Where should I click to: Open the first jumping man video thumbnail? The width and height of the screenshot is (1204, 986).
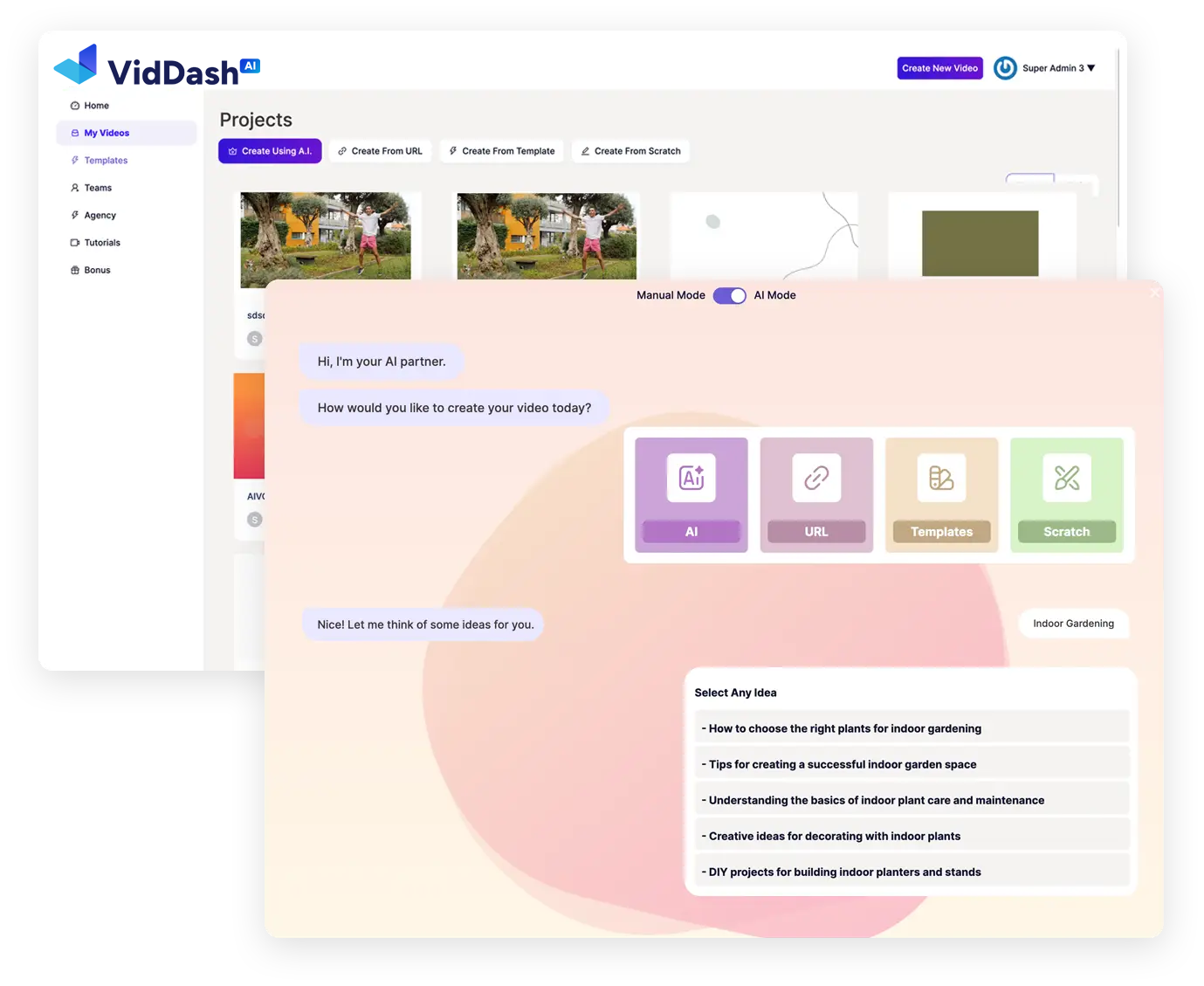(326, 236)
